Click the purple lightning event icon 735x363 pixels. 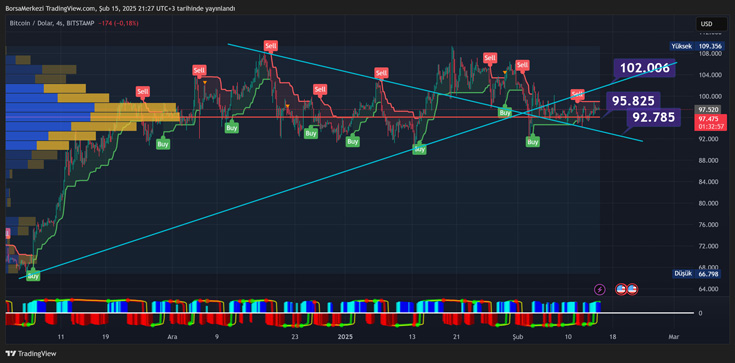coord(600,289)
